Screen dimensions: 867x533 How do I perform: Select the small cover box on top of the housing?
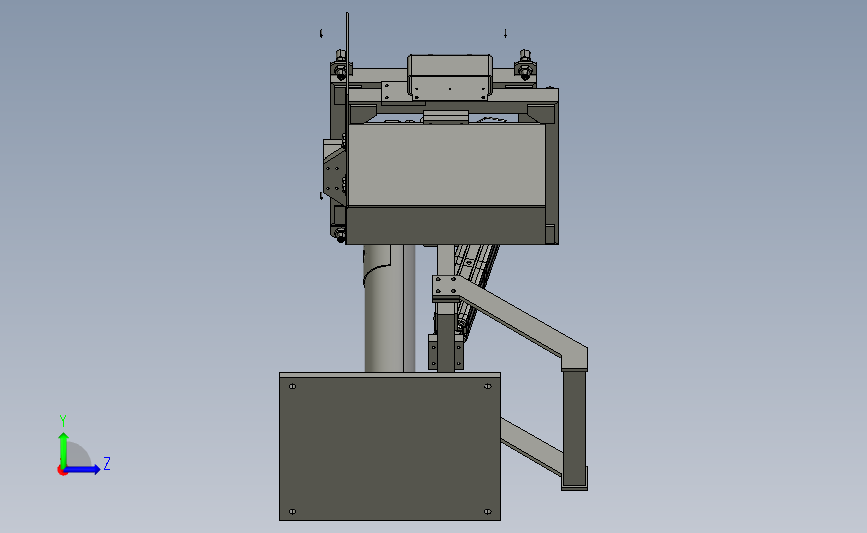click(450, 77)
